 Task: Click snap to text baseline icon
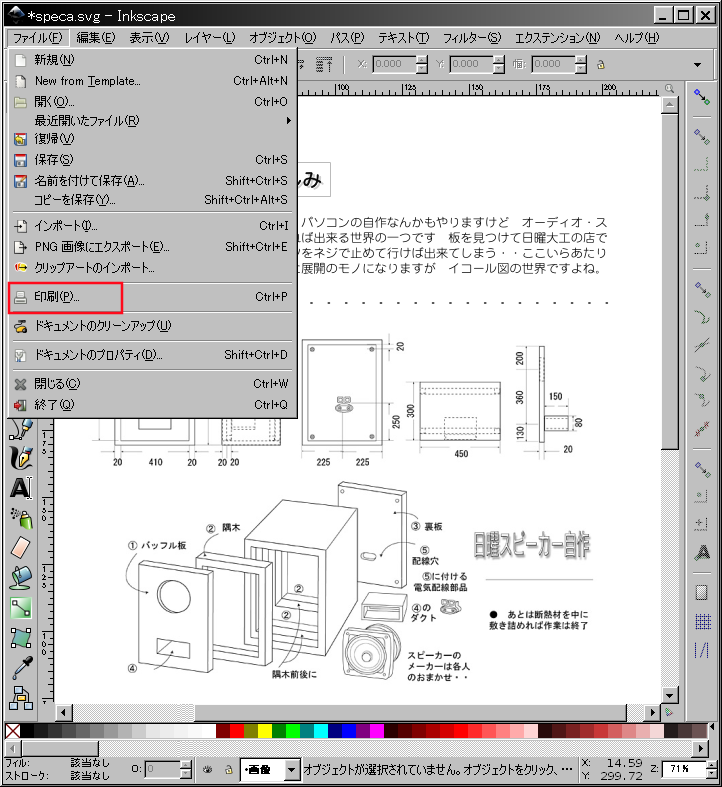tap(702, 552)
